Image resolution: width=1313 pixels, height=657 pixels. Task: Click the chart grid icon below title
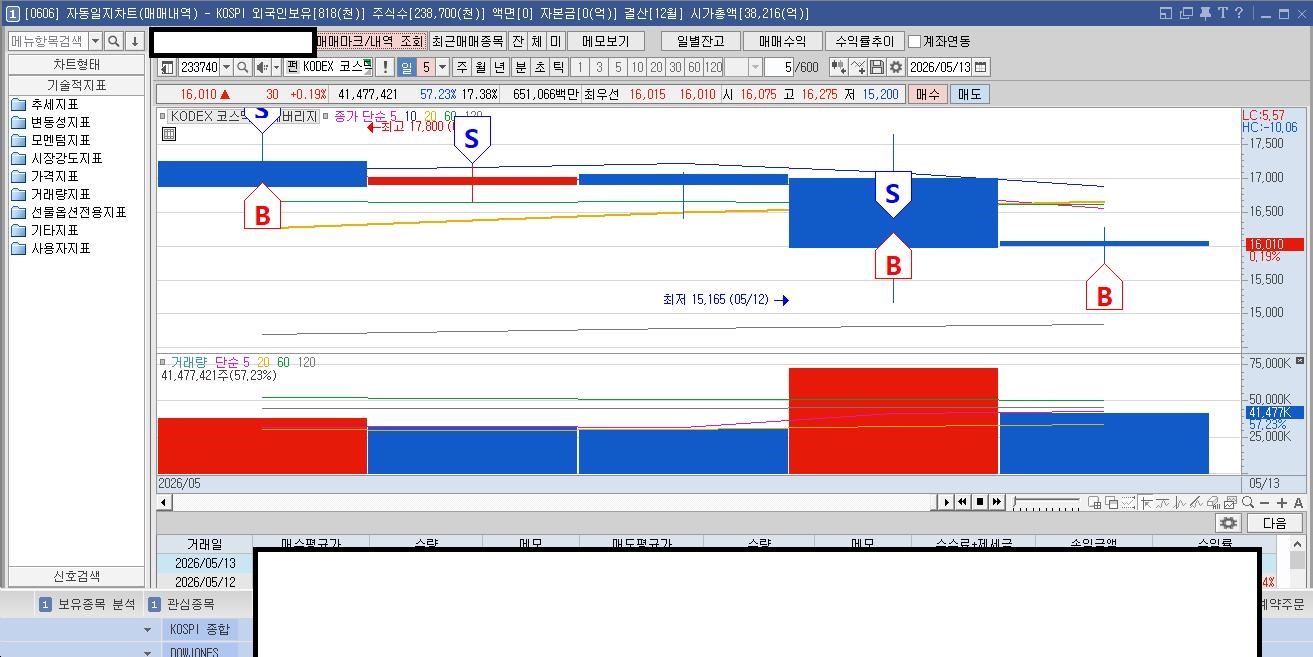click(168, 134)
